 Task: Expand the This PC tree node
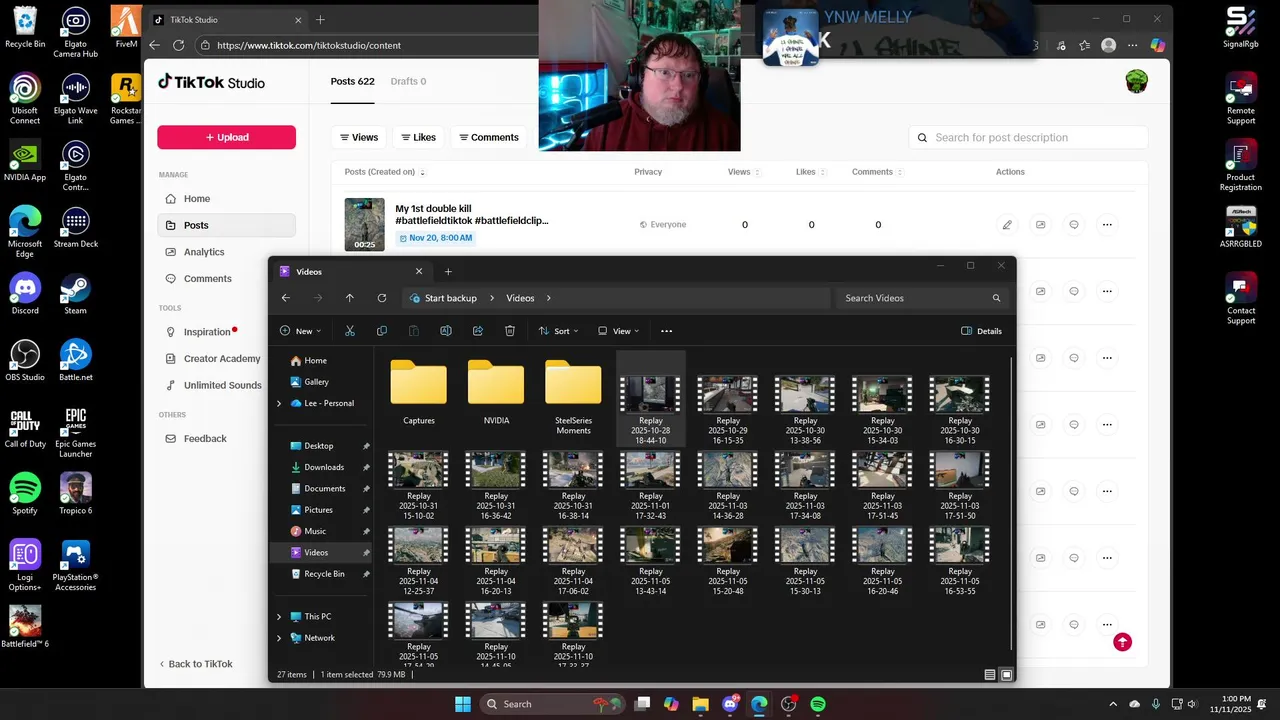coord(279,617)
